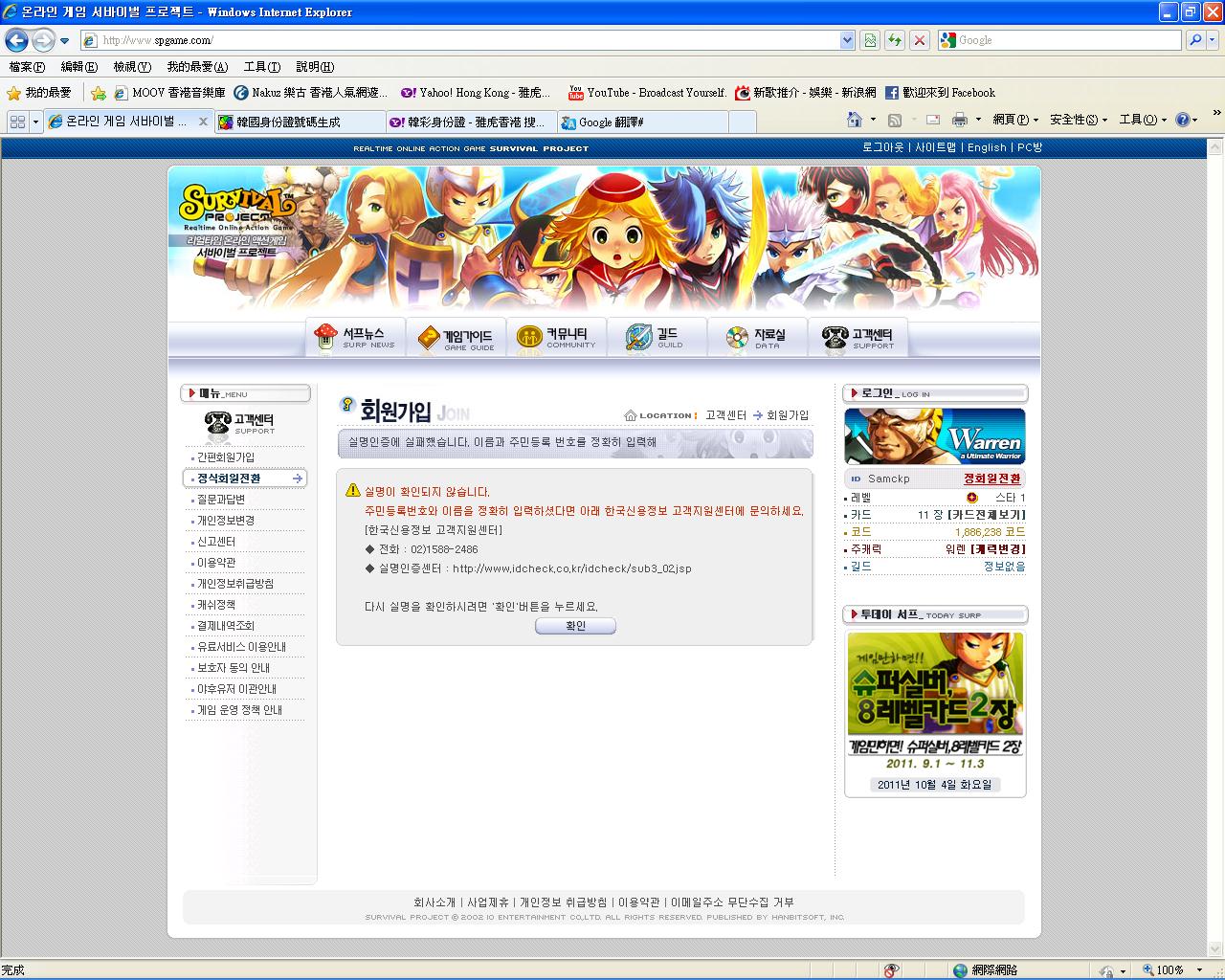
Task: Open the Quick Tabs grid icon
Action: 17,122
